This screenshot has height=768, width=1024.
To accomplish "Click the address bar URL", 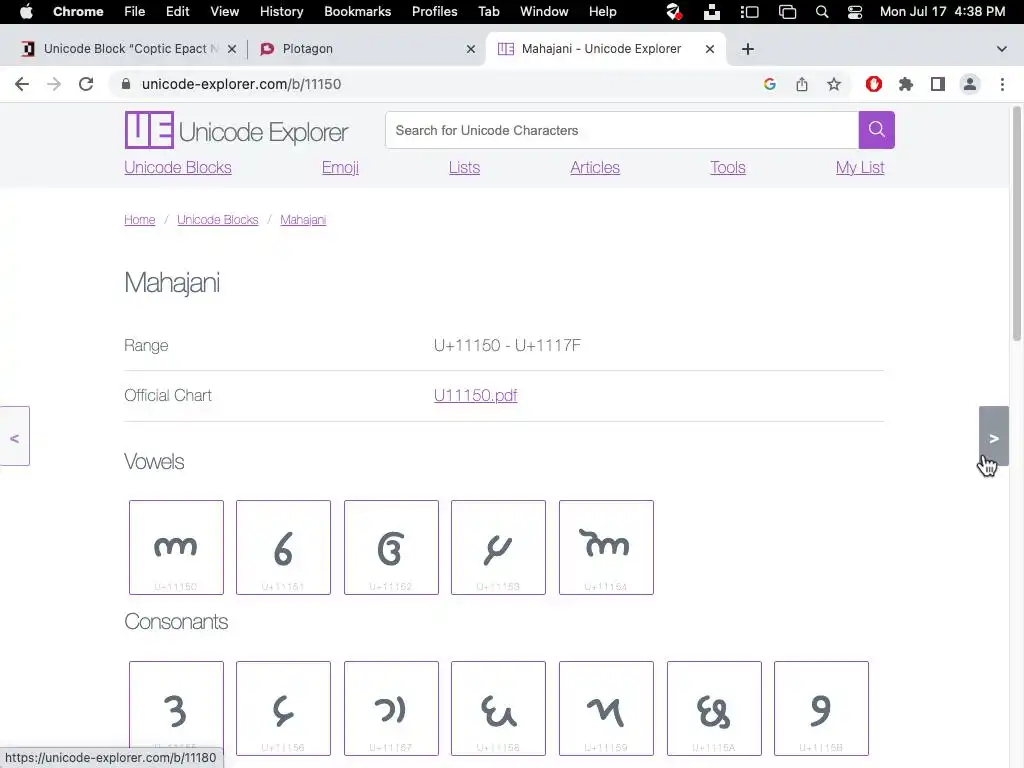I will coord(241,84).
